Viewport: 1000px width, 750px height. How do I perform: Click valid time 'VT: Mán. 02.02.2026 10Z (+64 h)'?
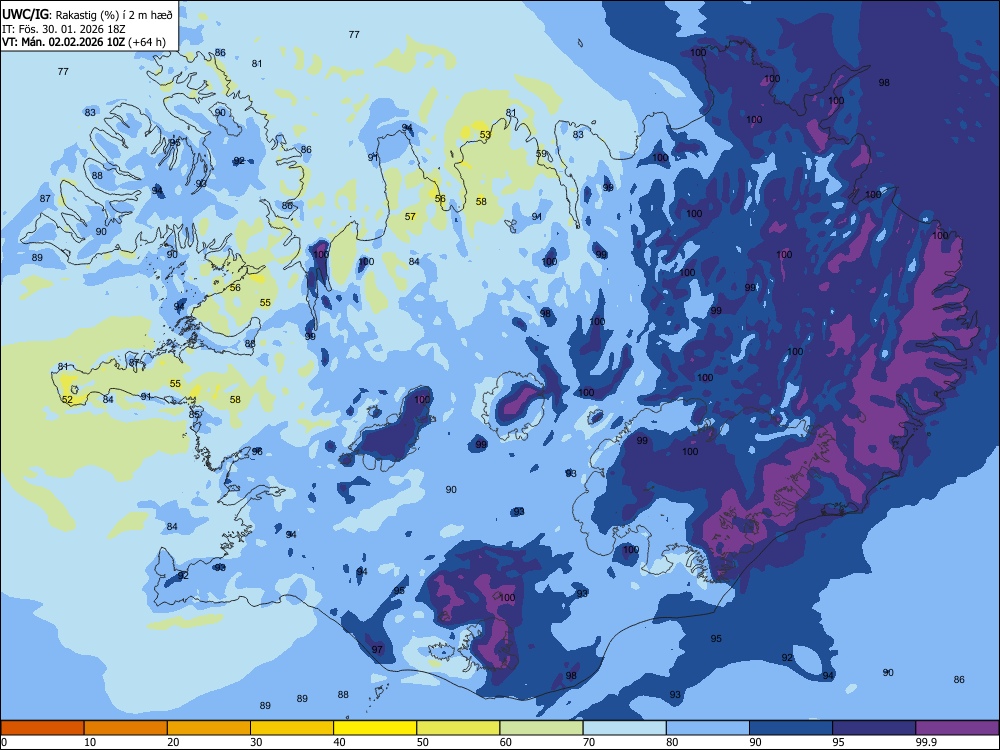pyautogui.click(x=84, y=42)
